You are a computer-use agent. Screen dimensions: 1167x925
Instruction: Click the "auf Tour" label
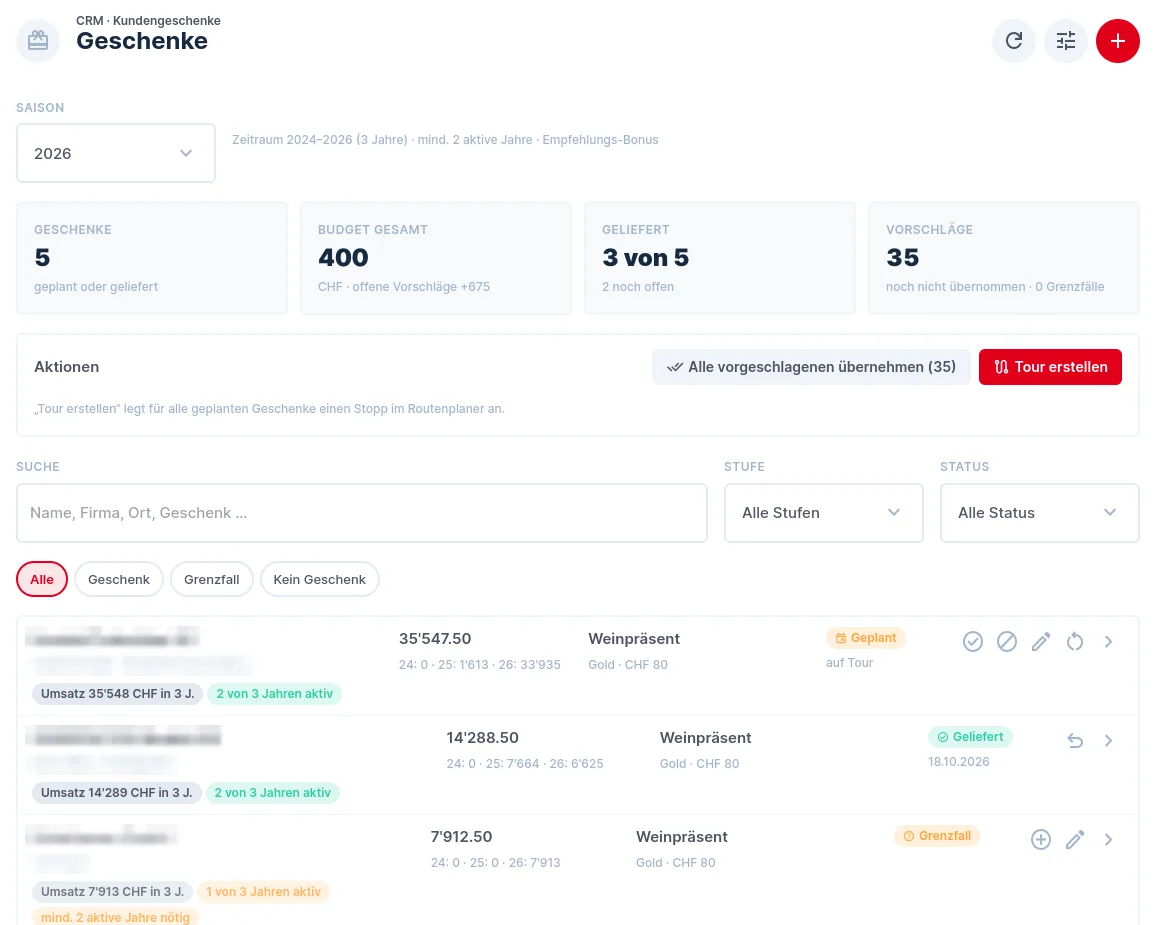(849, 662)
